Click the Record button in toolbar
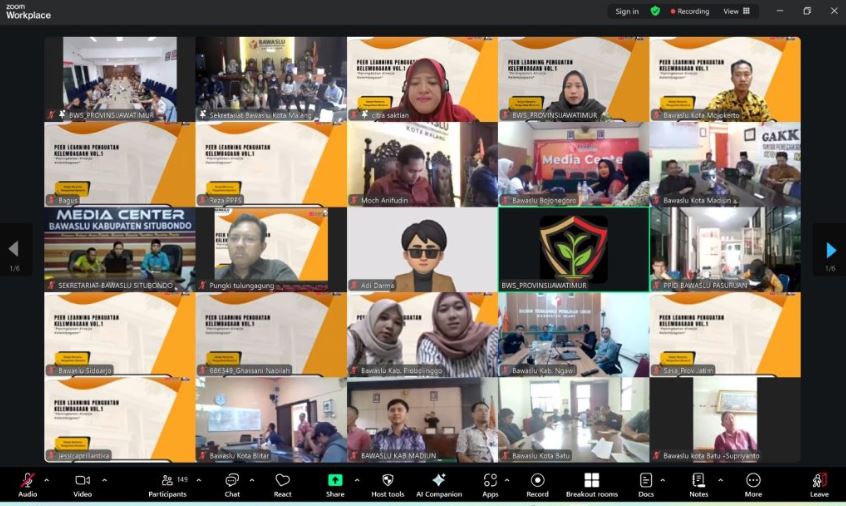The width and height of the screenshot is (846, 506). (x=537, y=485)
